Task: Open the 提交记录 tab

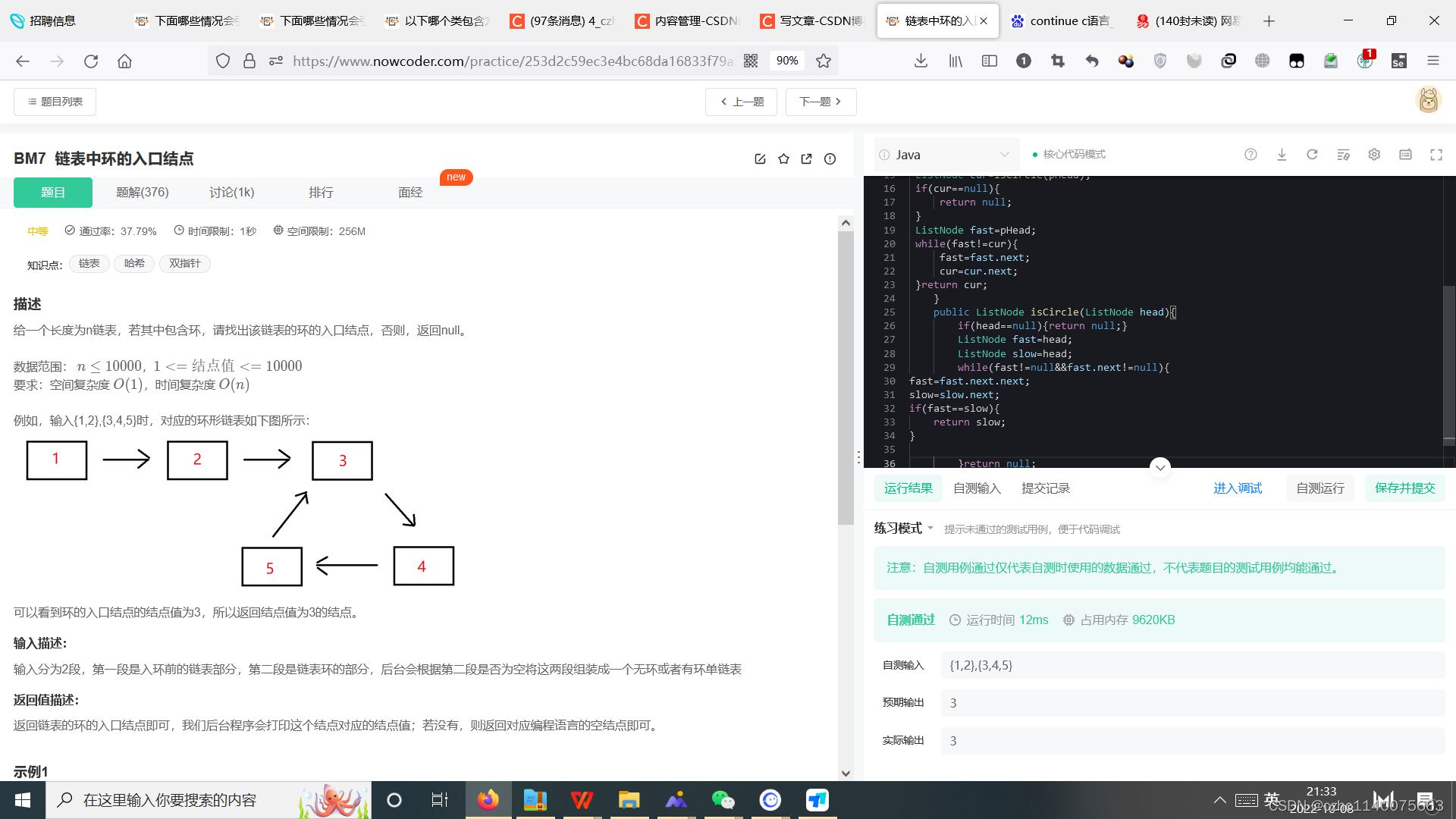Action: [1045, 488]
